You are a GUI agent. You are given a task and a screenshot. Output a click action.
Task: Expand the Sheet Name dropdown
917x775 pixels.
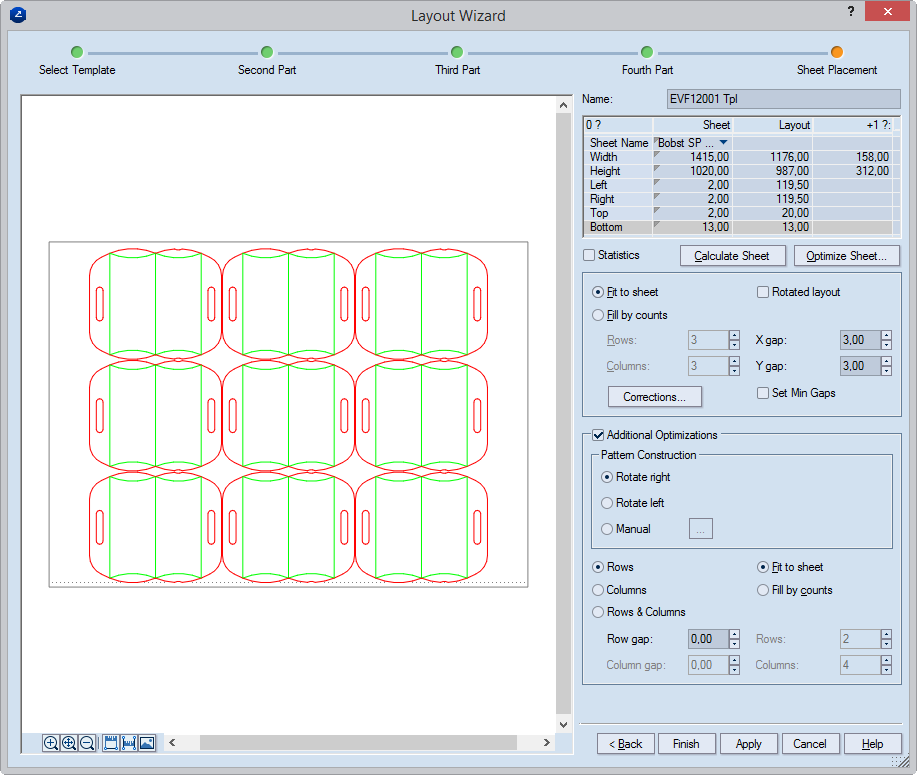tap(723, 143)
